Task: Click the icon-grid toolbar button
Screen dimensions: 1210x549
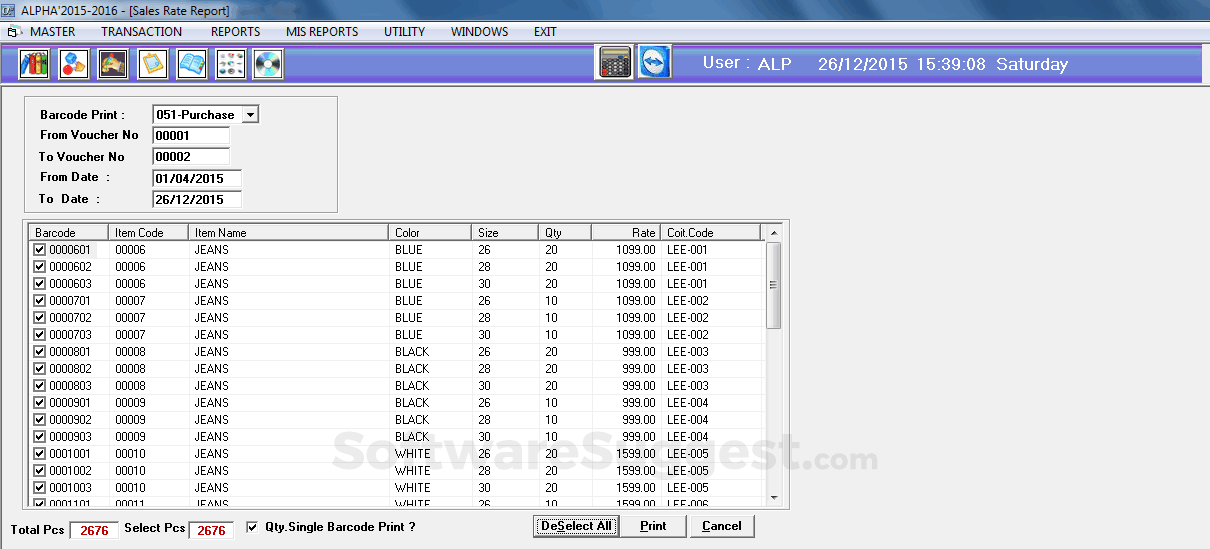Action: coord(230,64)
